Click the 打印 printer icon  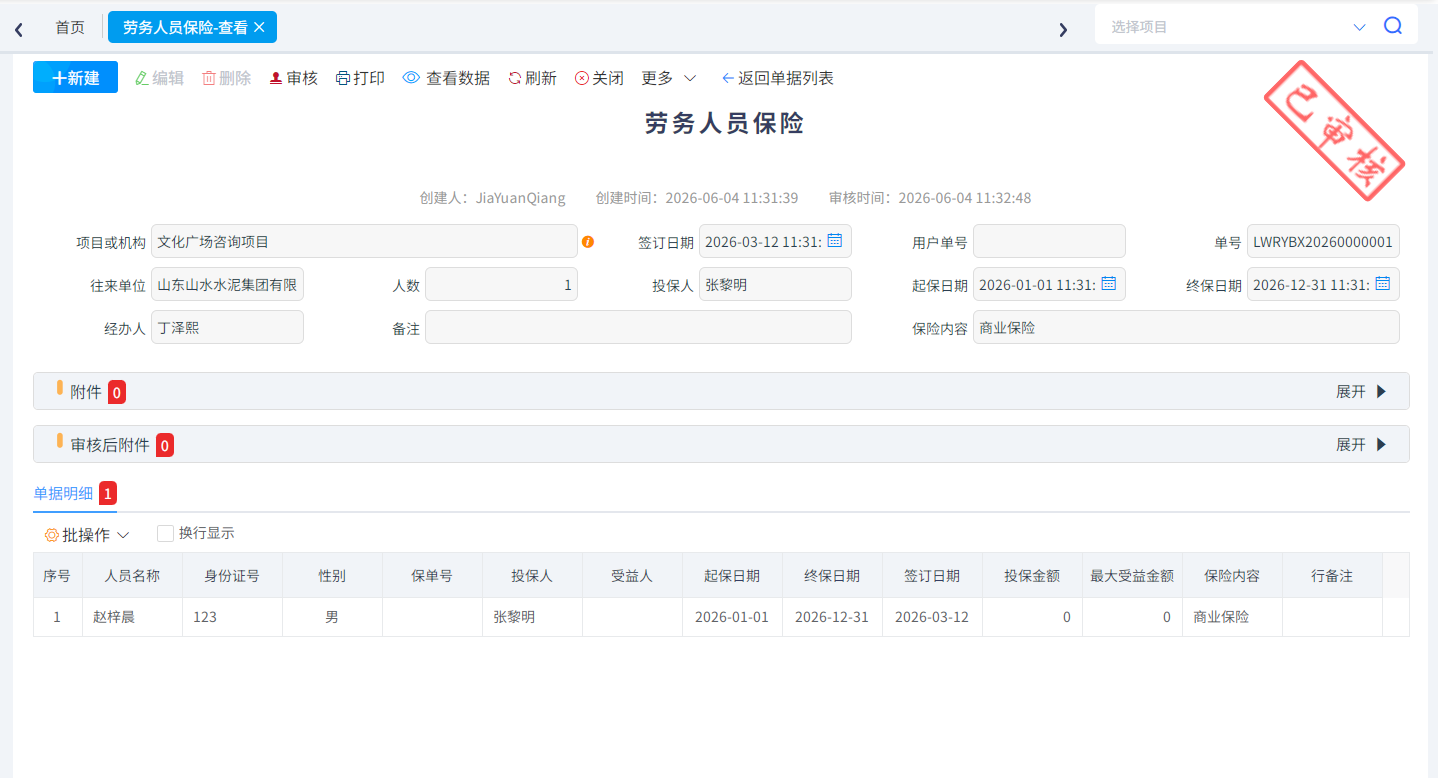(343, 78)
